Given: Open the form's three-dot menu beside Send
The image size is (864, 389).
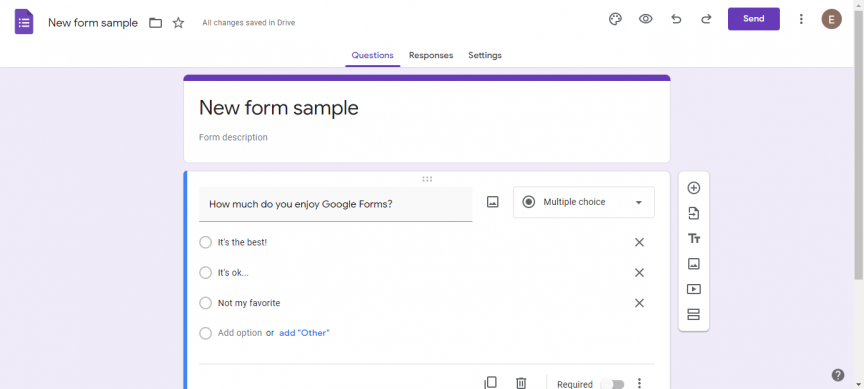Looking at the screenshot, I should 801,19.
